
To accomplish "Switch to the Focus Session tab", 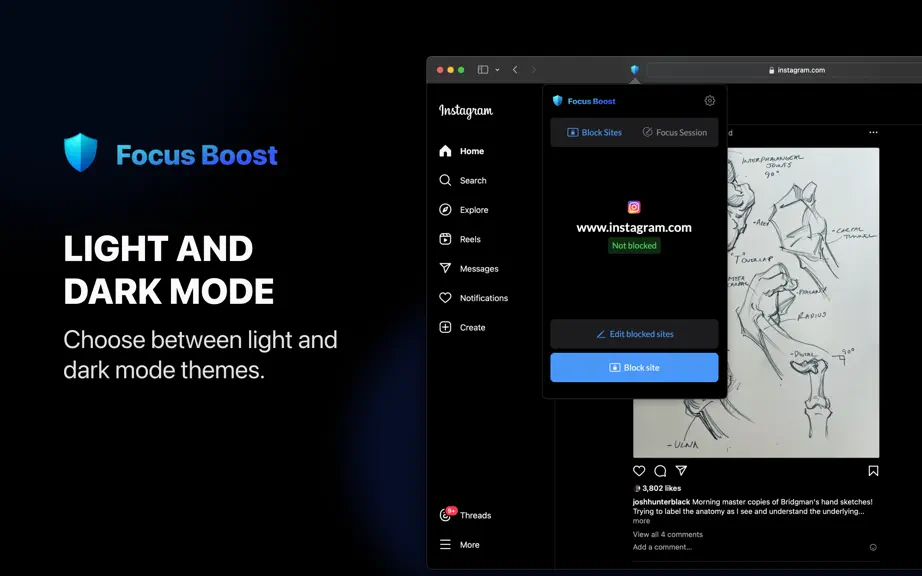I will coord(674,132).
